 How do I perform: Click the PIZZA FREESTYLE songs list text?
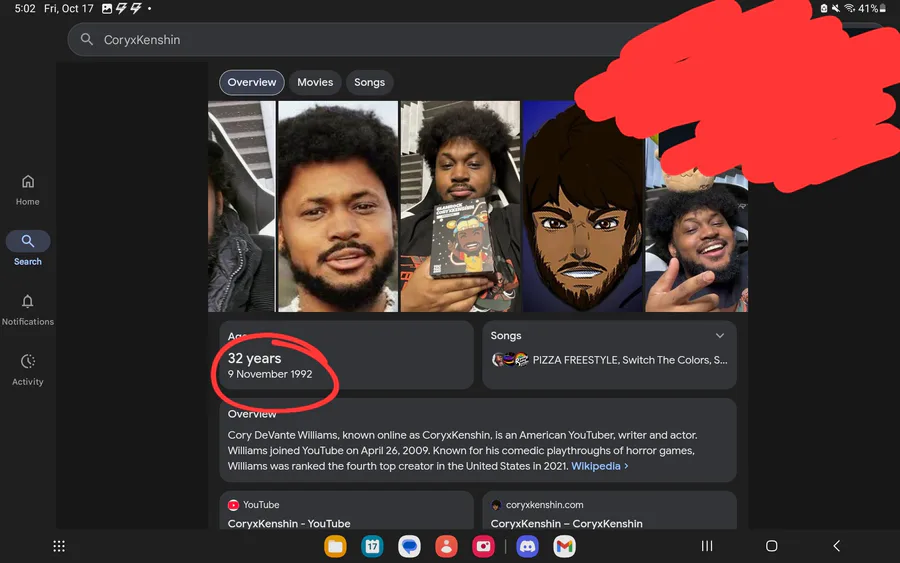pos(630,360)
